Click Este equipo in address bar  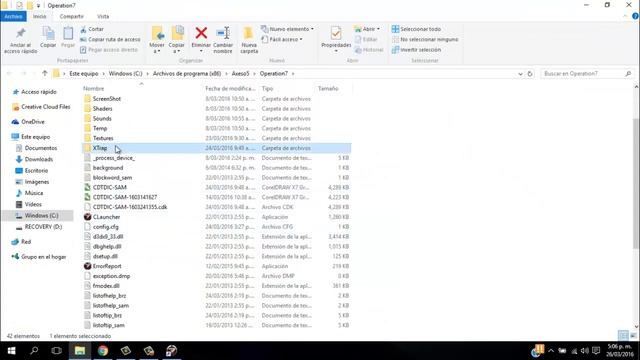click(x=84, y=74)
